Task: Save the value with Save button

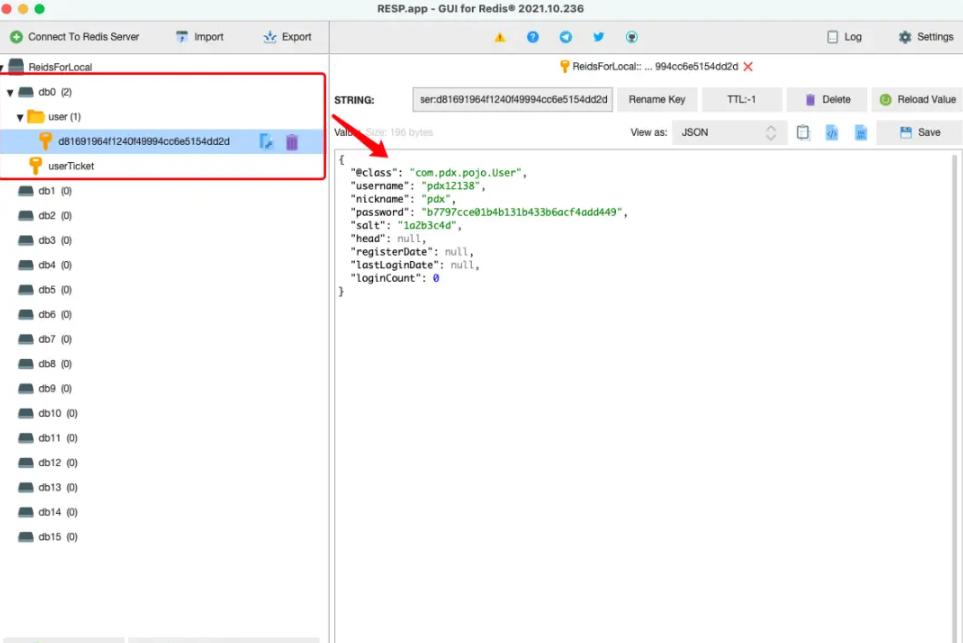Action: click(919, 132)
